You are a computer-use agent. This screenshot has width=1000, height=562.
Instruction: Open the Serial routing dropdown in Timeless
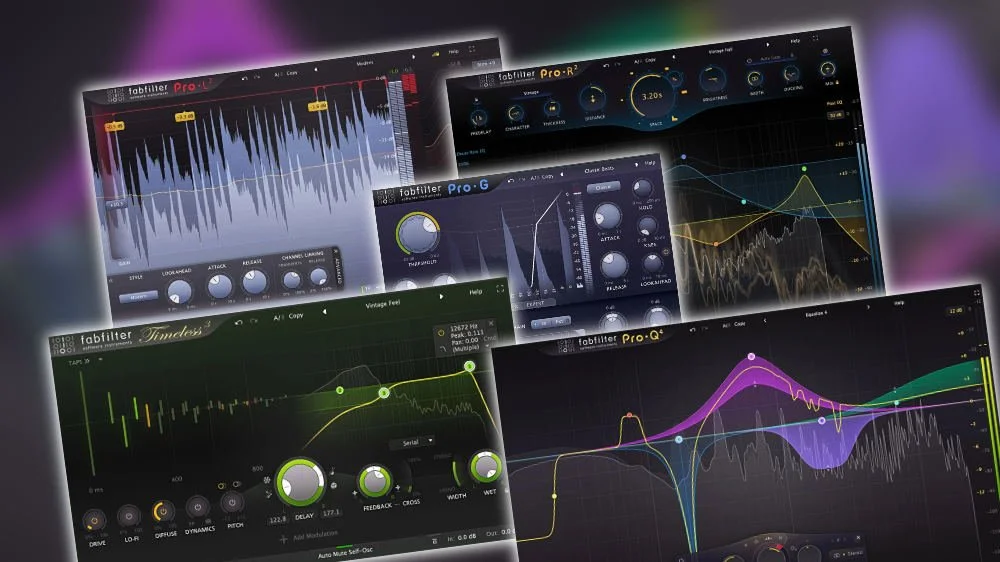(x=414, y=442)
